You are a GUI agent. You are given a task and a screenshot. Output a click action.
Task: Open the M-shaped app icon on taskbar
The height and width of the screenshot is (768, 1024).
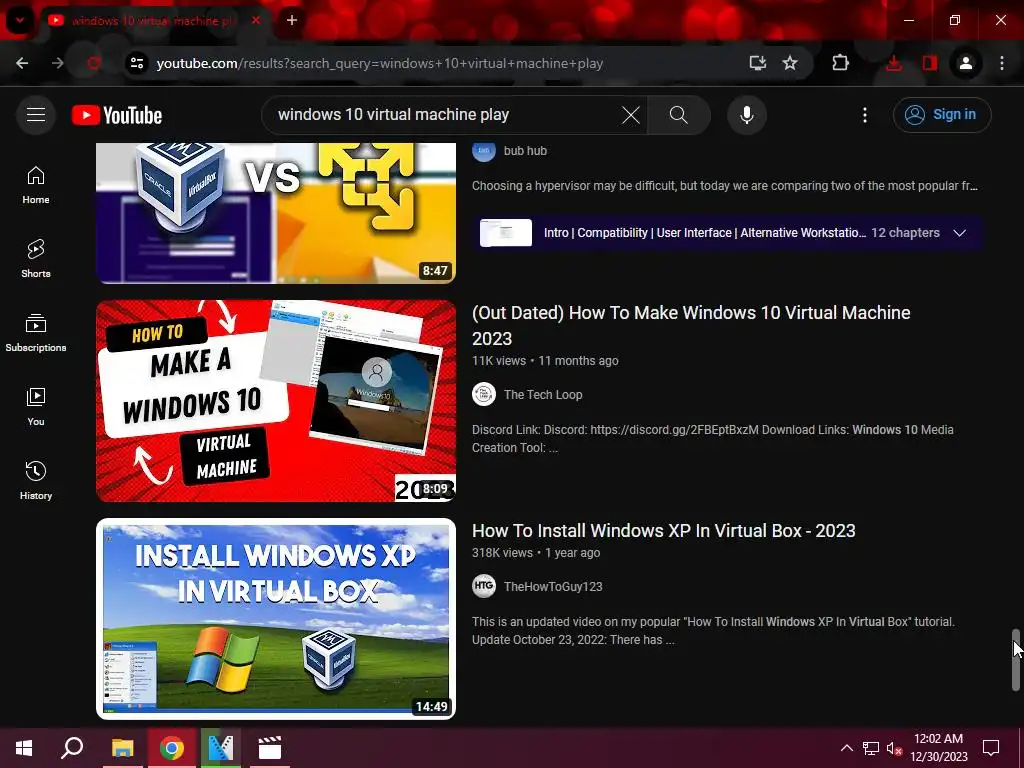point(221,748)
